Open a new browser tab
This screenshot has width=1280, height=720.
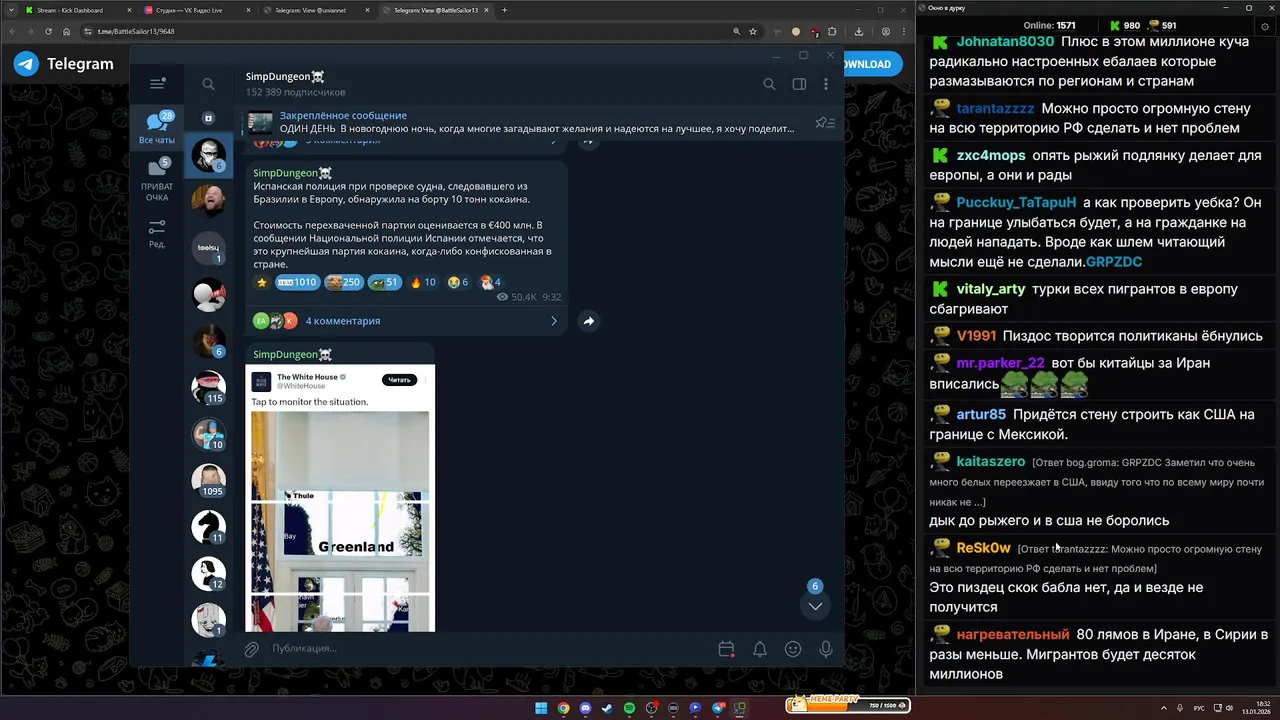click(x=504, y=10)
